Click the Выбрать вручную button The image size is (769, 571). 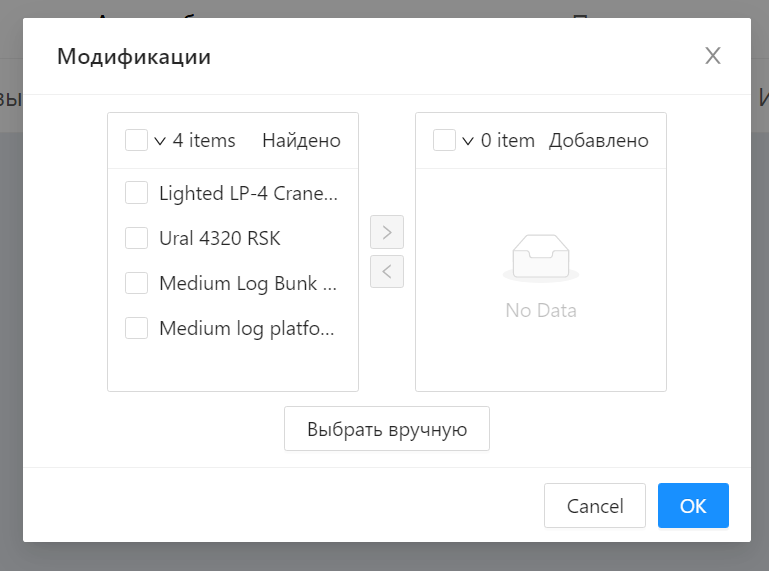click(387, 429)
